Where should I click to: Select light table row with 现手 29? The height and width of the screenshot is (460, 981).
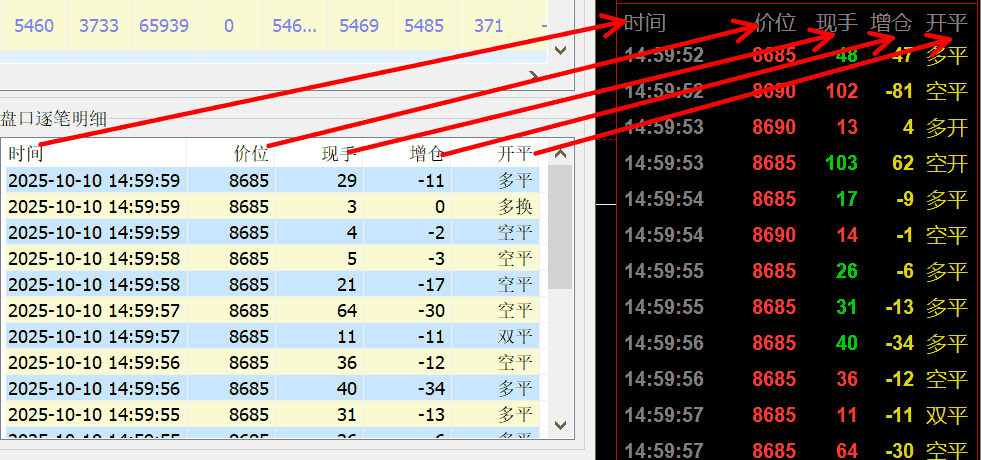pyautogui.click(x=270, y=180)
